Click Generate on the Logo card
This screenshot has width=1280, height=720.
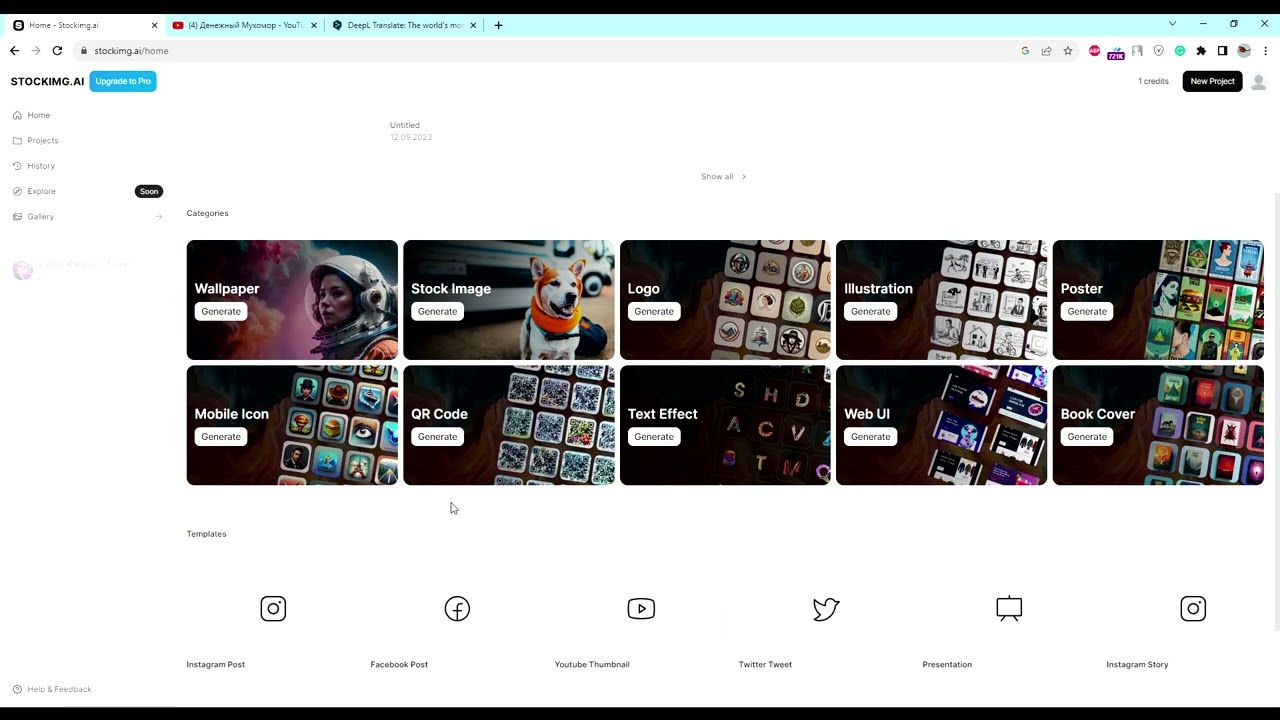654,311
